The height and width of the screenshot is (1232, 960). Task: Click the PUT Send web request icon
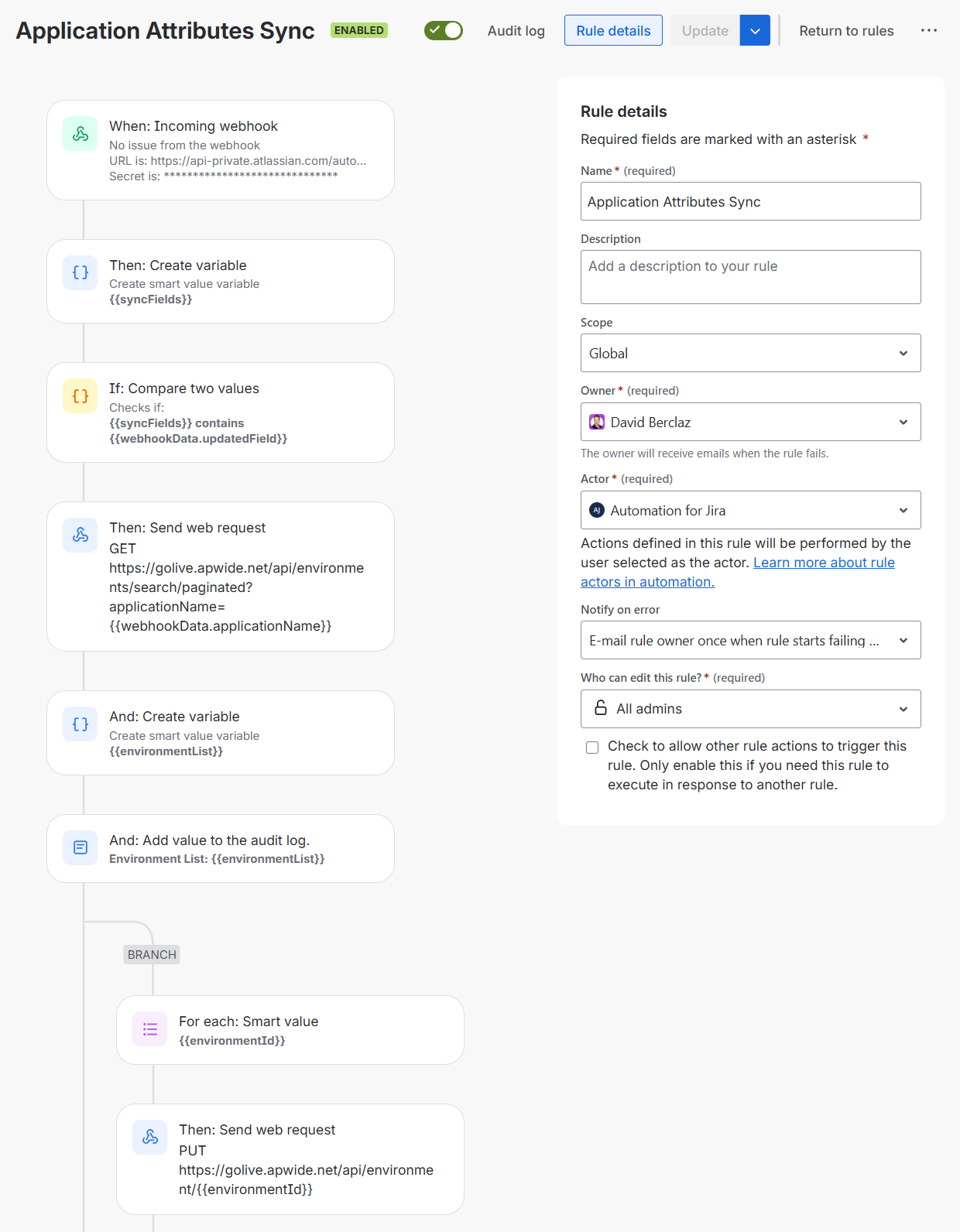[150, 1137]
